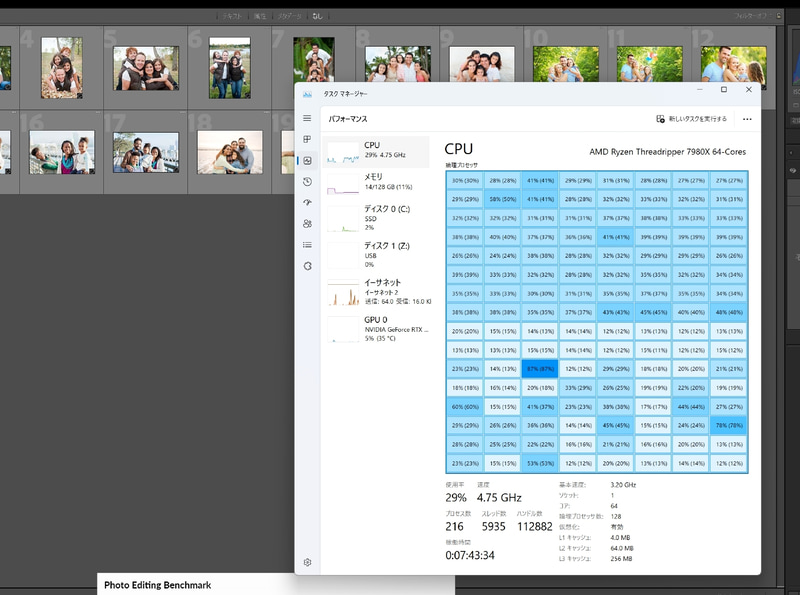Open the more options (…) menu

[x=748, y=119]
